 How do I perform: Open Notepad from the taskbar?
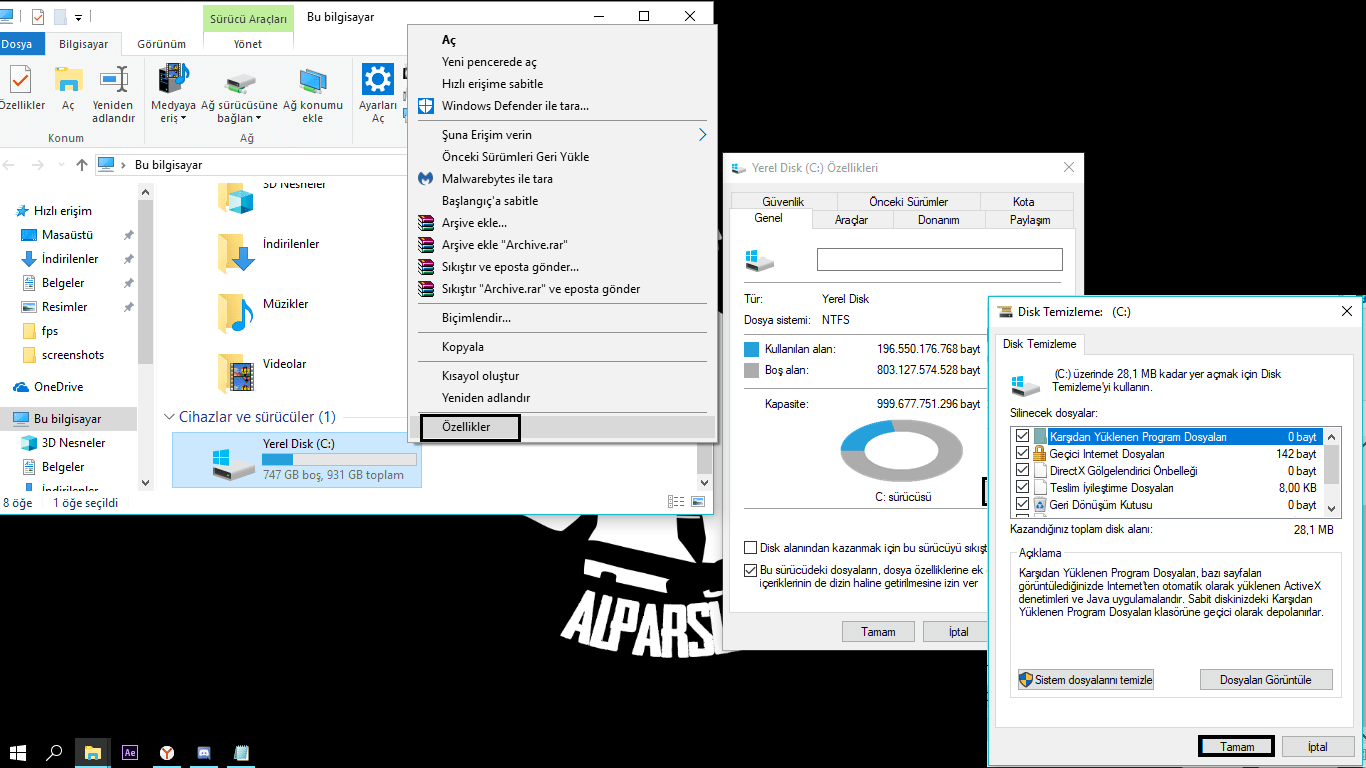(241, 752)
